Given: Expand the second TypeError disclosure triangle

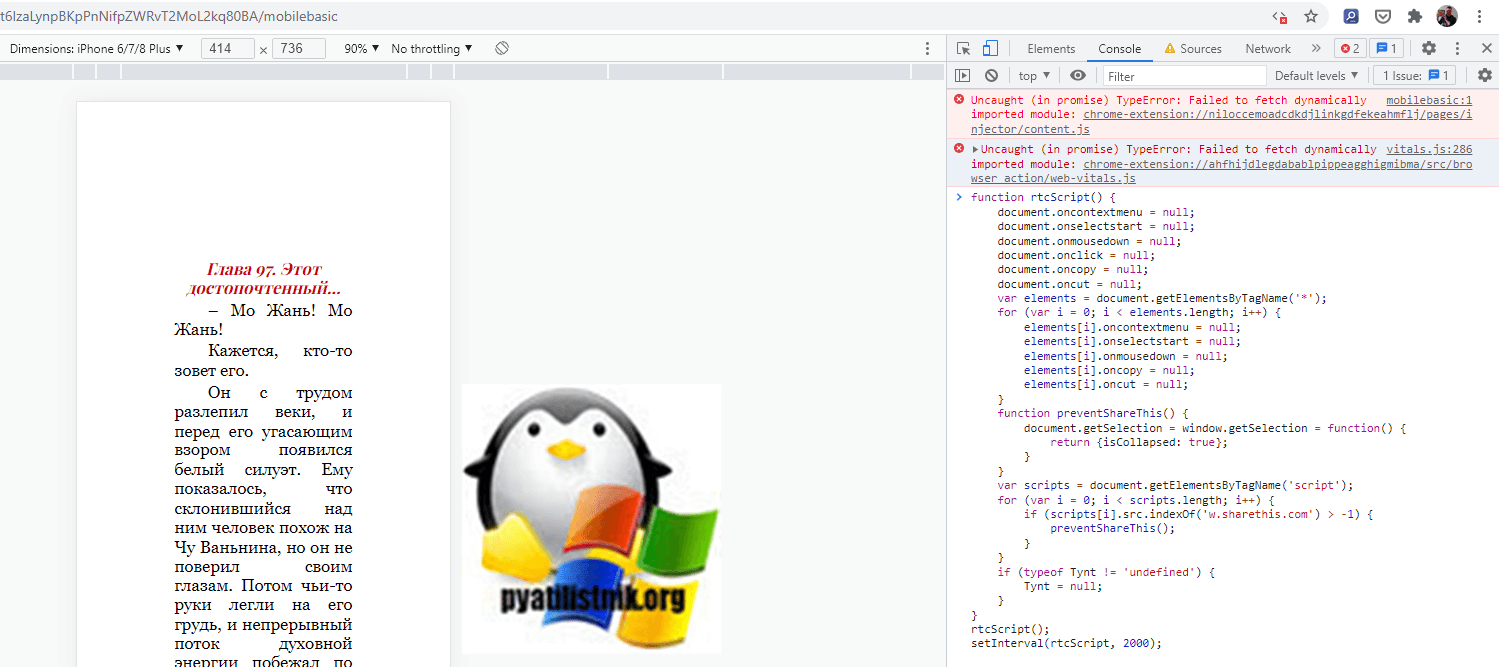Looking at the screenshot, I should coord(975,149).
